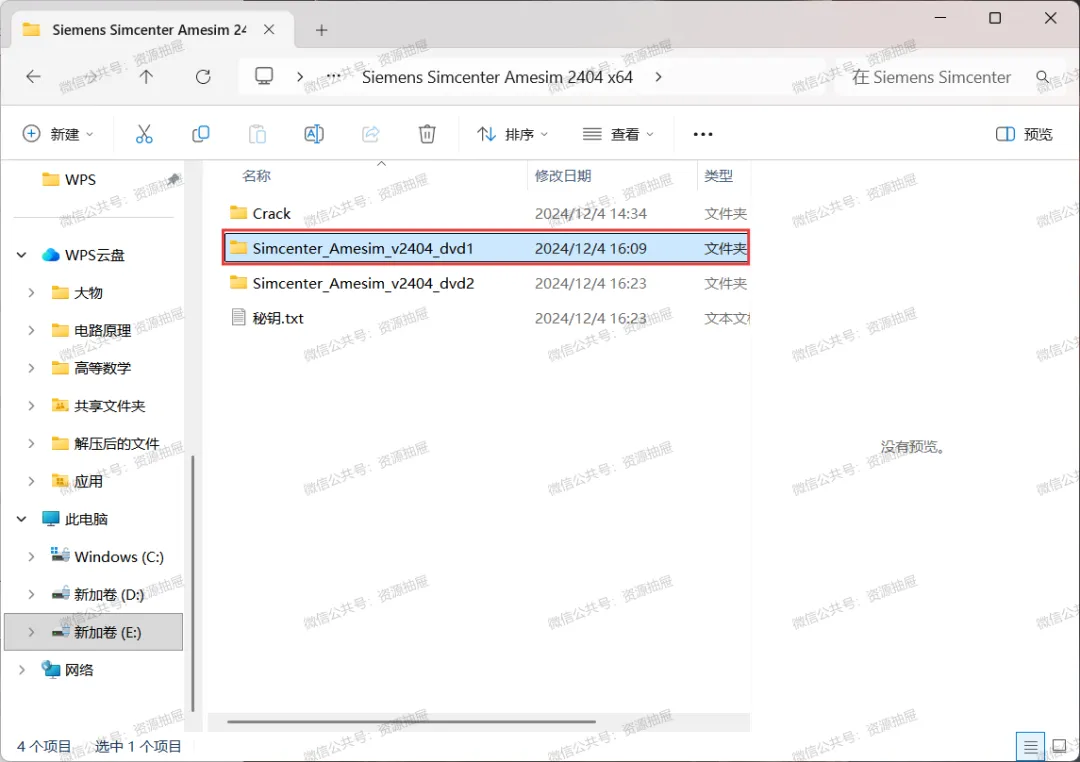Select Simcenter_Amesim_v2404_dvd2 folder

coord(487,283)
